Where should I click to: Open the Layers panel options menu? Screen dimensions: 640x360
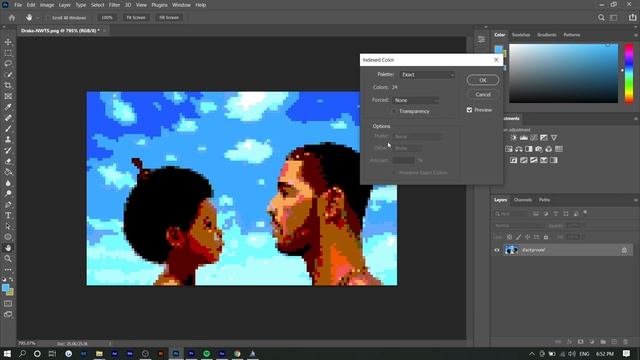(x=636, y=200)
